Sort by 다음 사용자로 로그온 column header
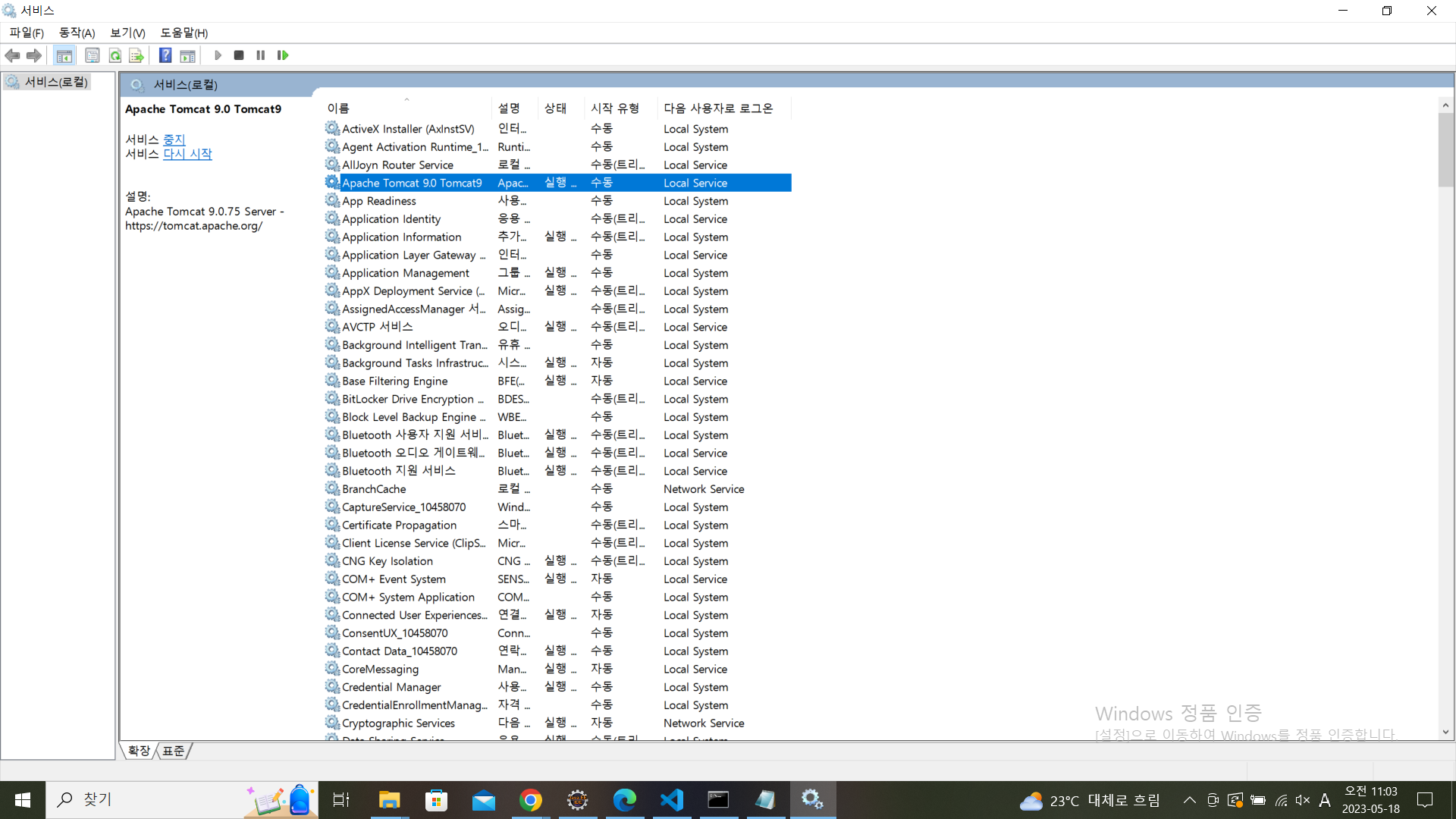 724,108
